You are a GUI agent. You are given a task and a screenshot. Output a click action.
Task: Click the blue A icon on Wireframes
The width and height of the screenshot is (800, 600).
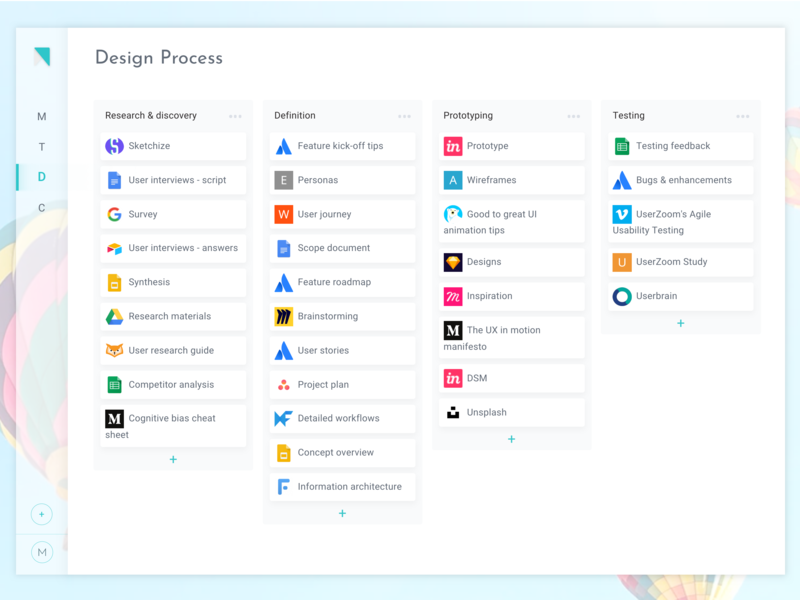click(x=453, y=180)
